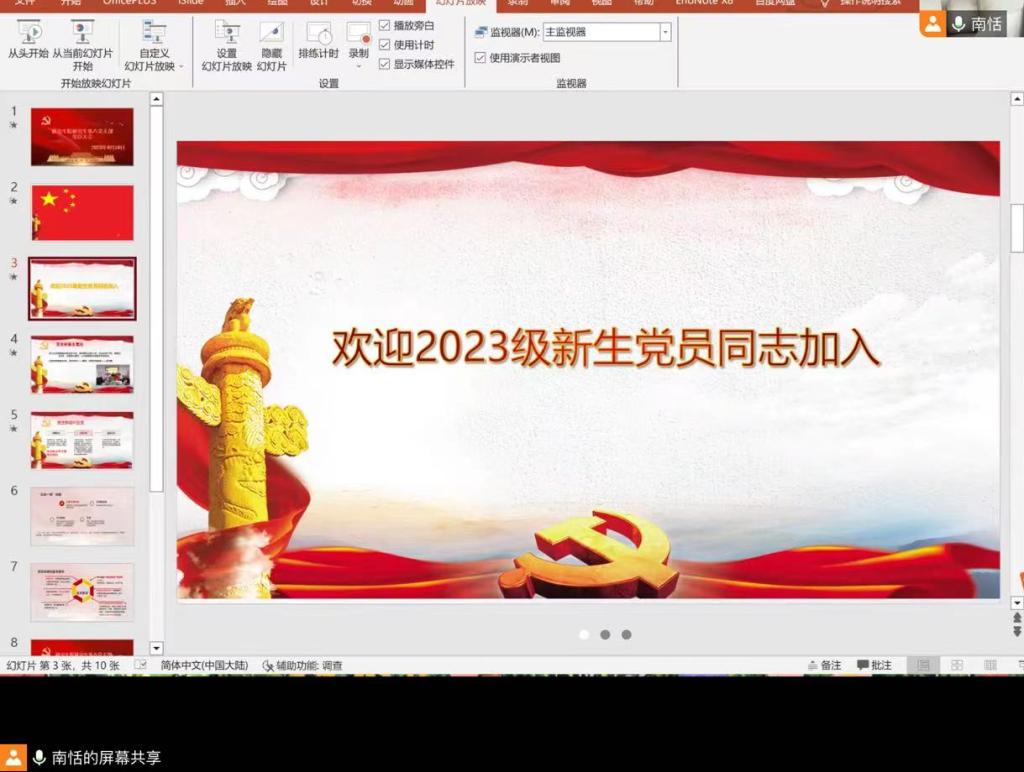Click editing area scroll-up arrow
Viewport: 1024px width, 772px height.
click(x=1017, y=99)
